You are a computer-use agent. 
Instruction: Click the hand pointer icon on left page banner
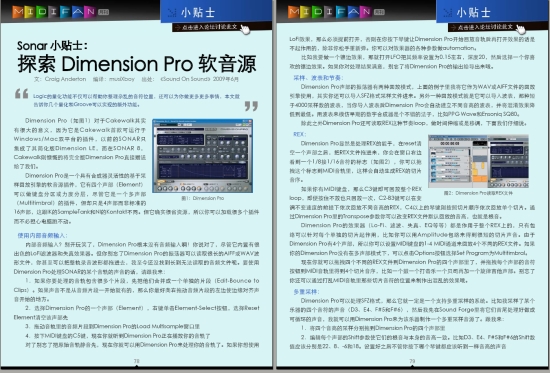245,29
